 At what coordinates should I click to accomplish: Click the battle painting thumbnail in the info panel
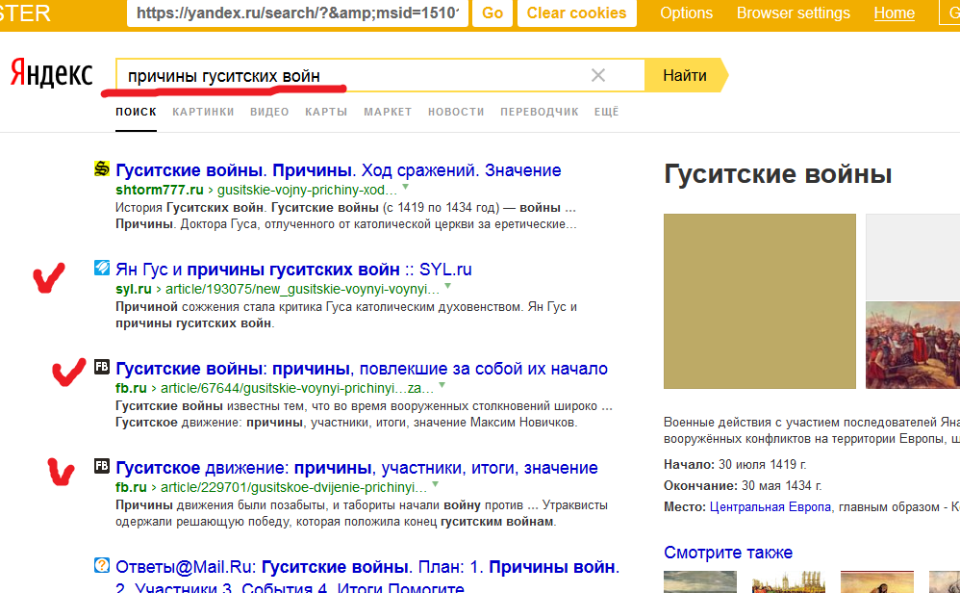(x=913, y=345)
